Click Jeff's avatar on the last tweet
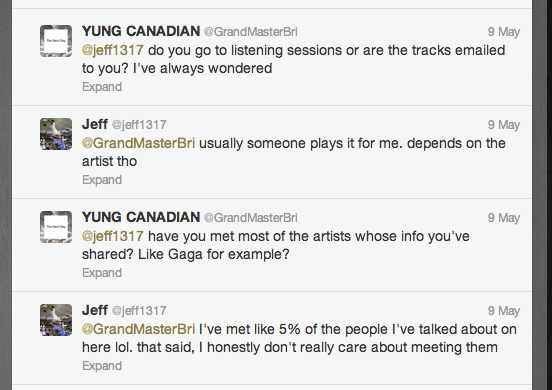The width and height of the screenshot is (552, 390). (56, 320)
